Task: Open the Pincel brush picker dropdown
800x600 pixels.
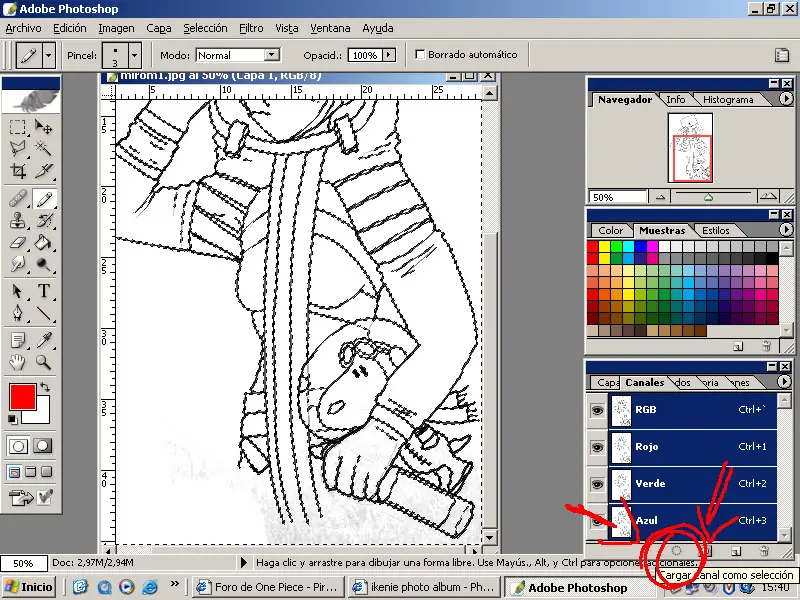Action: [134, 55]
